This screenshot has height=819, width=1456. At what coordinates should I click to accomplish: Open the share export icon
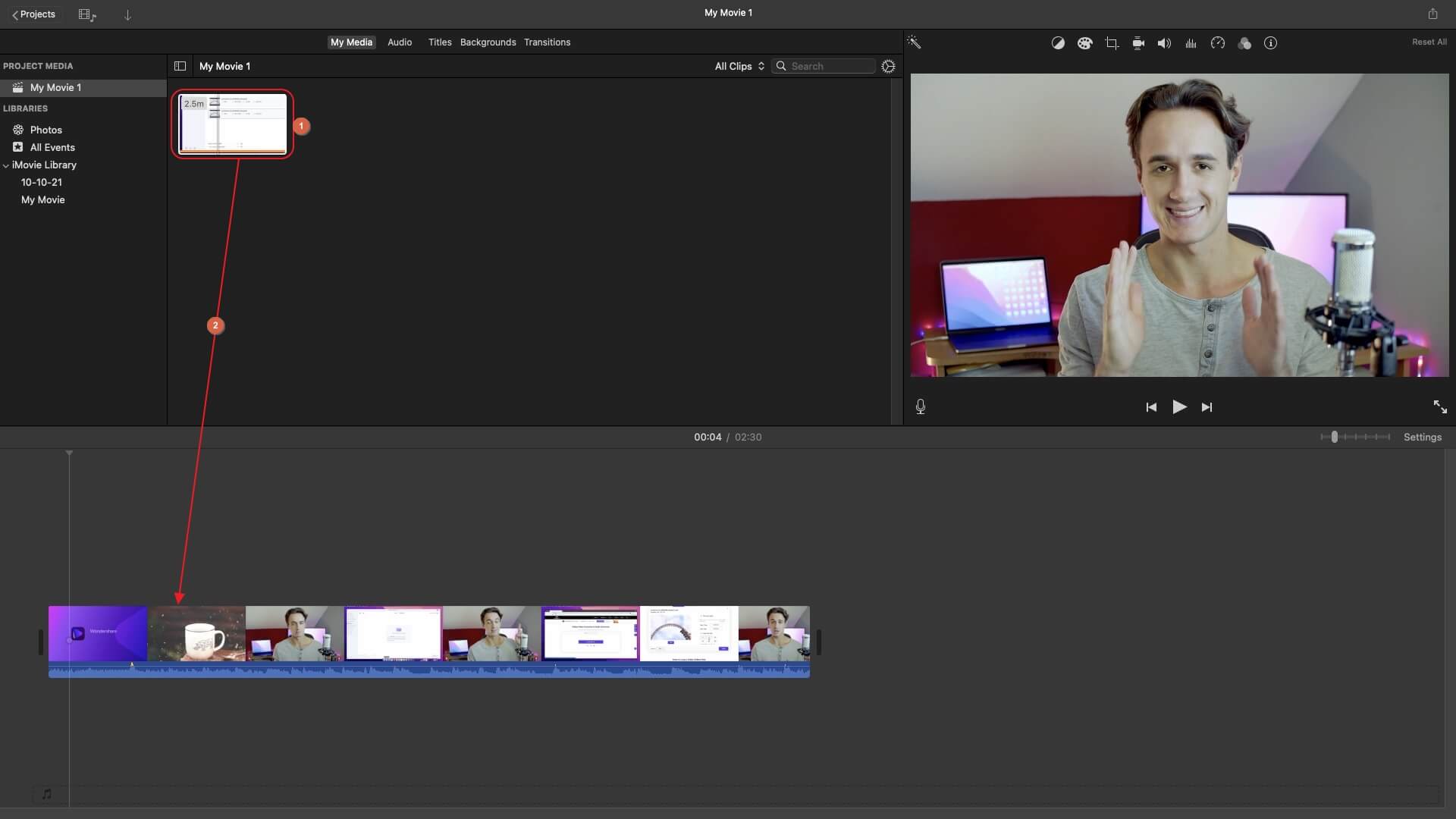[1432, 14]
